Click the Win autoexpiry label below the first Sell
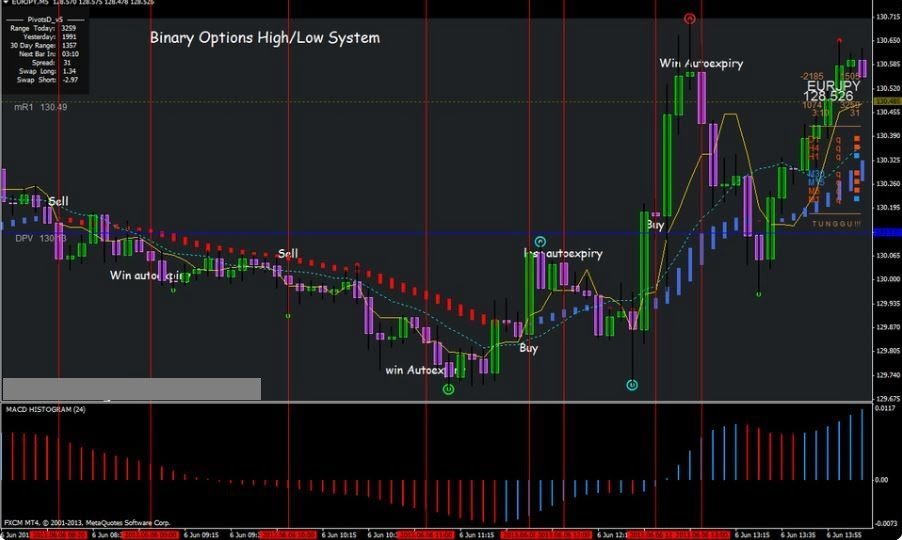This screenshot has width=902, height=540. click(x=150, y=275)
